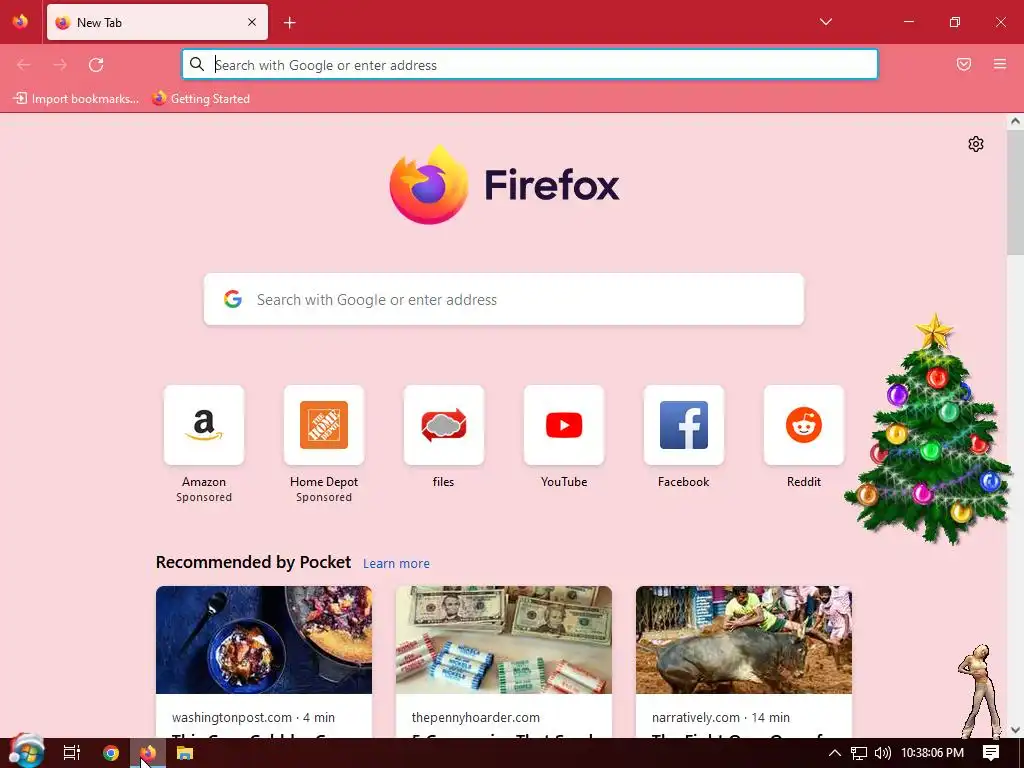Image resolution: width=1024 pixels, height=768 pixels.
Task: Open Home Depot sponsored shortcut tile
Action: (x=324, y=425)
